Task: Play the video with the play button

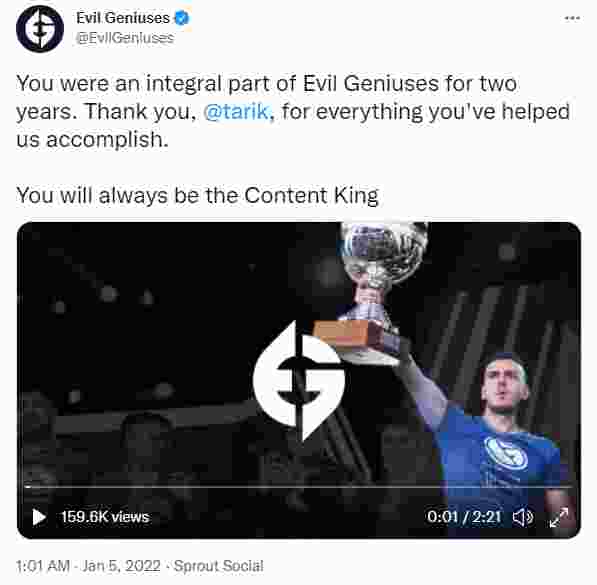Action: click(39, 517)
